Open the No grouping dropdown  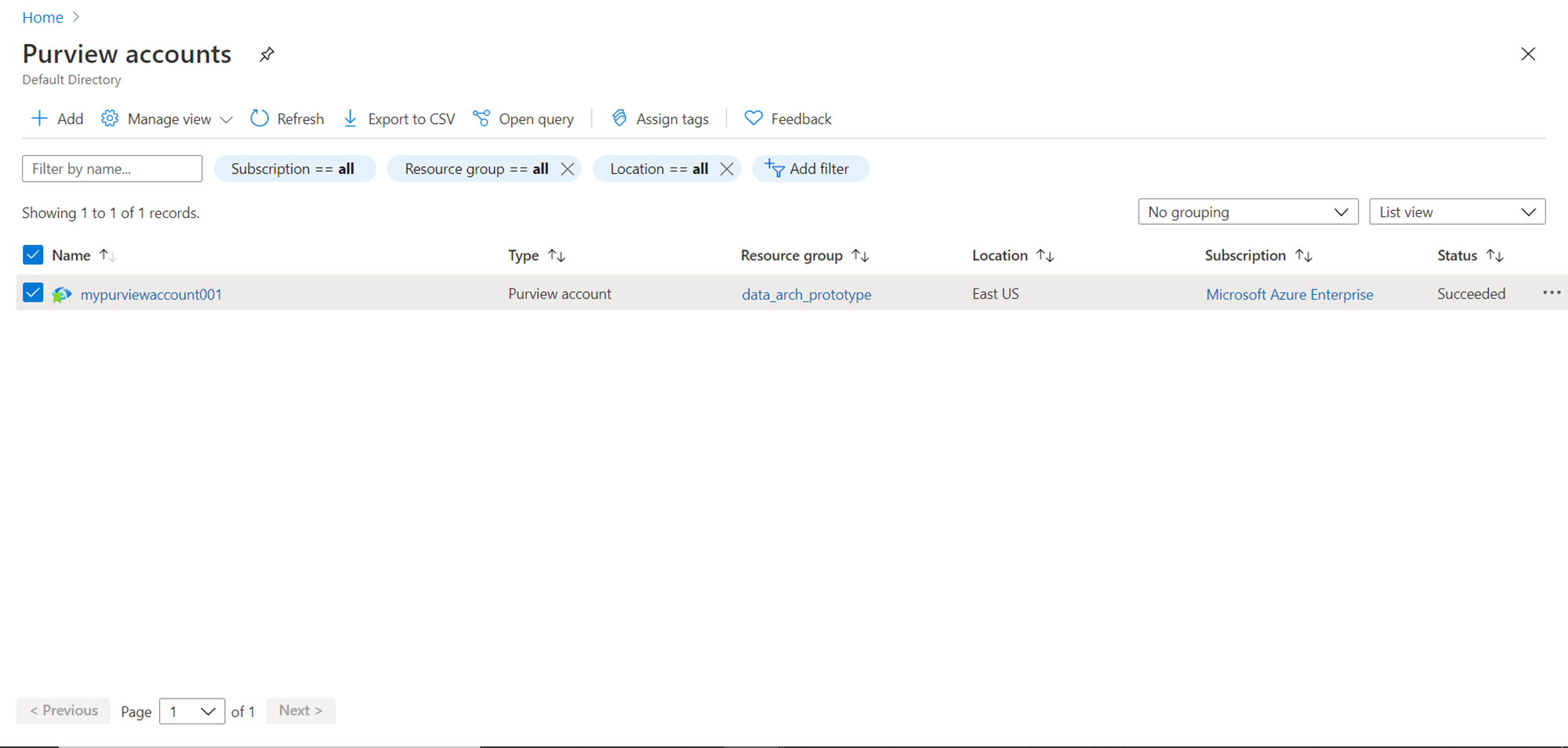1248,212
